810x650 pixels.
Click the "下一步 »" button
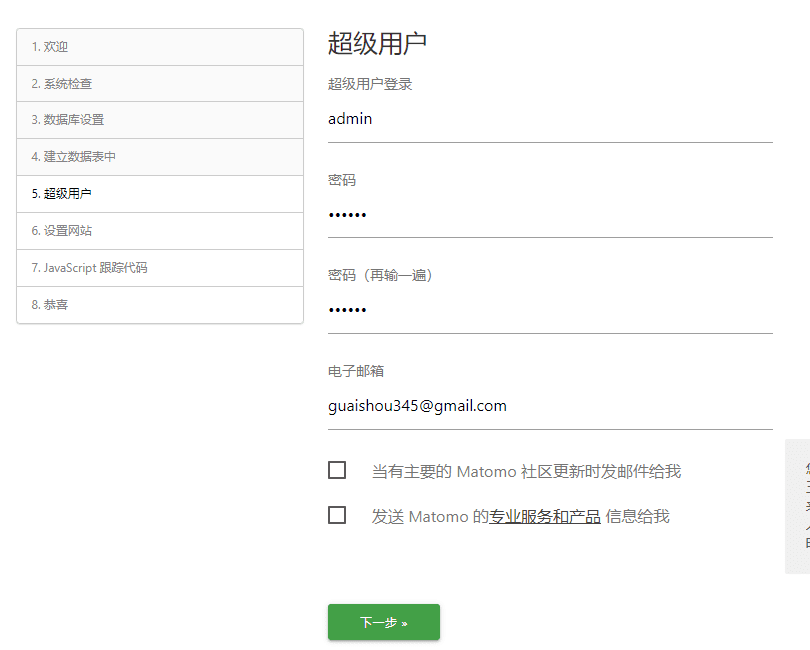383,621
